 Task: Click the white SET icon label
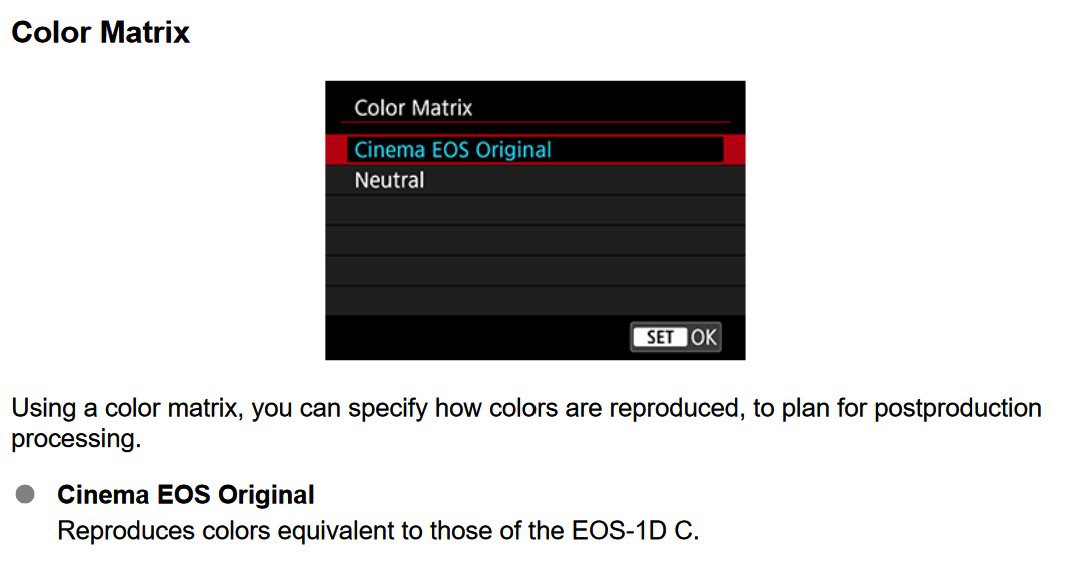tap(659, 337)
